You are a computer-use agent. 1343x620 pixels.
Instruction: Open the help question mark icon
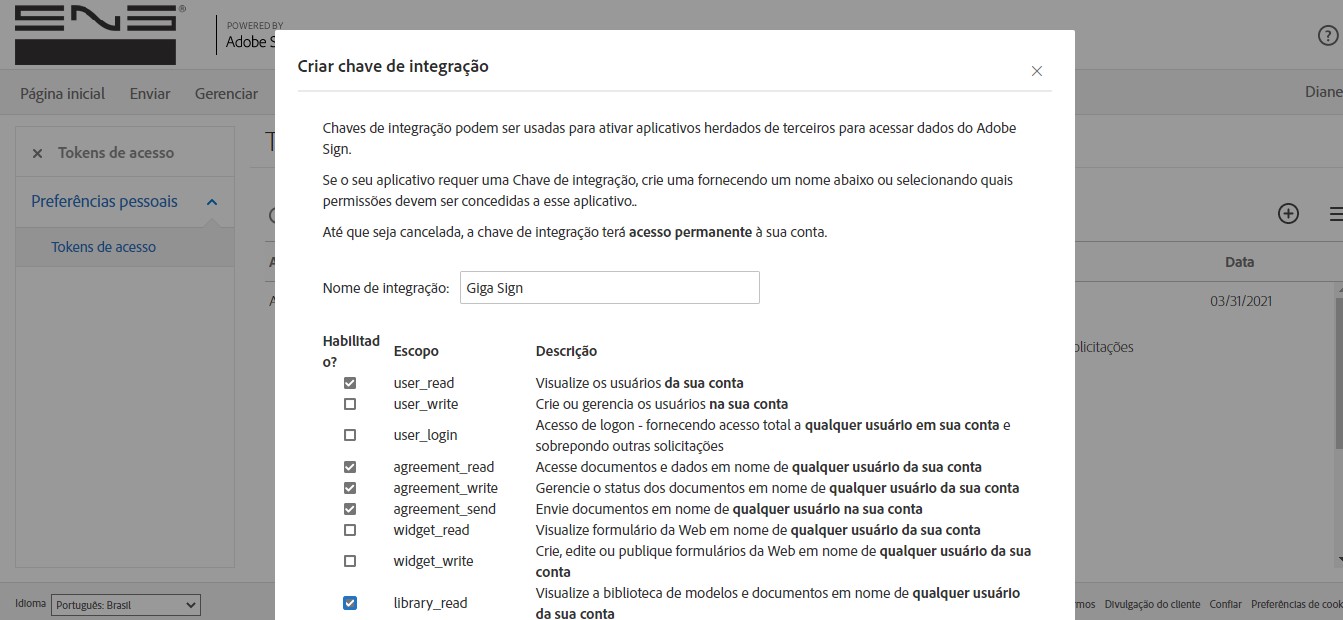1328,36
